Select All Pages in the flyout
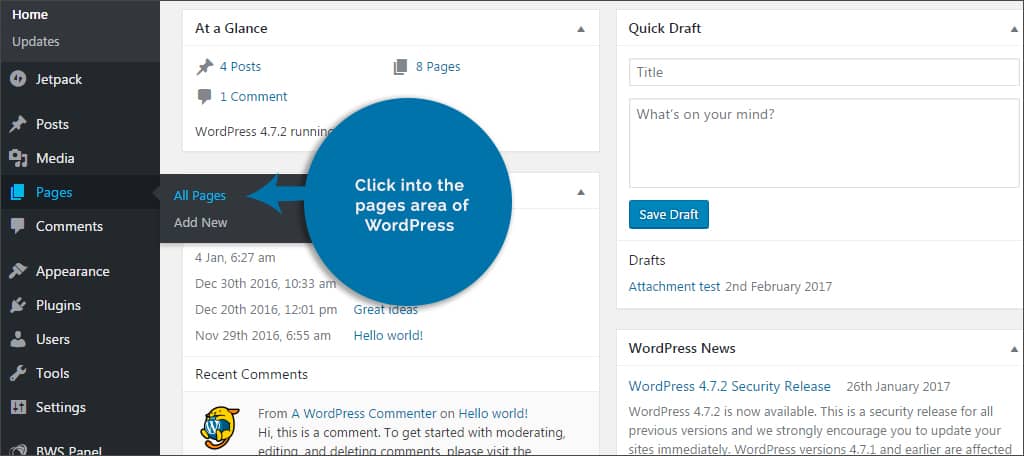 200,195
